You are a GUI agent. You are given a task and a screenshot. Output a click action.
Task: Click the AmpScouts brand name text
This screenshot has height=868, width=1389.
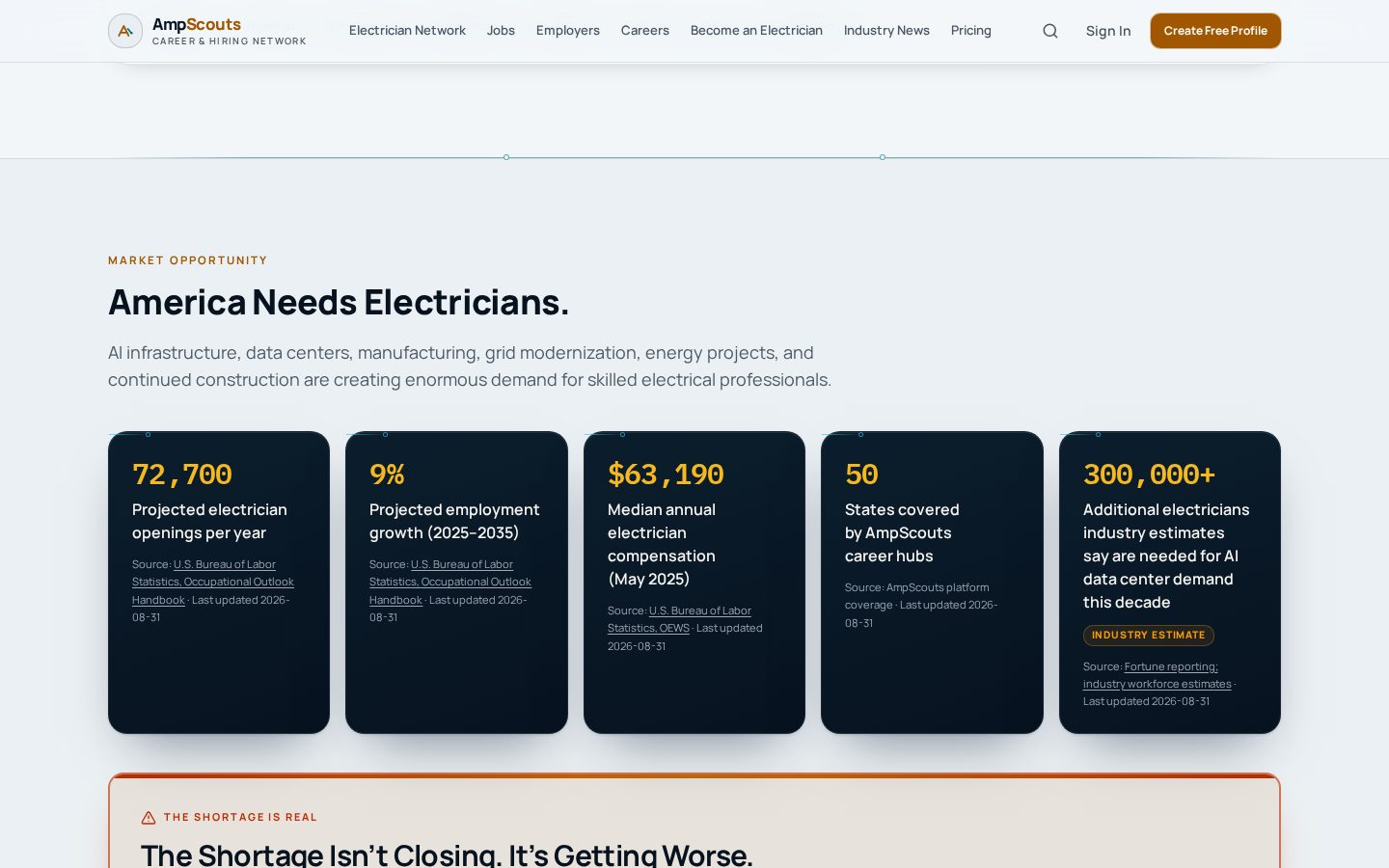point(197,24)
